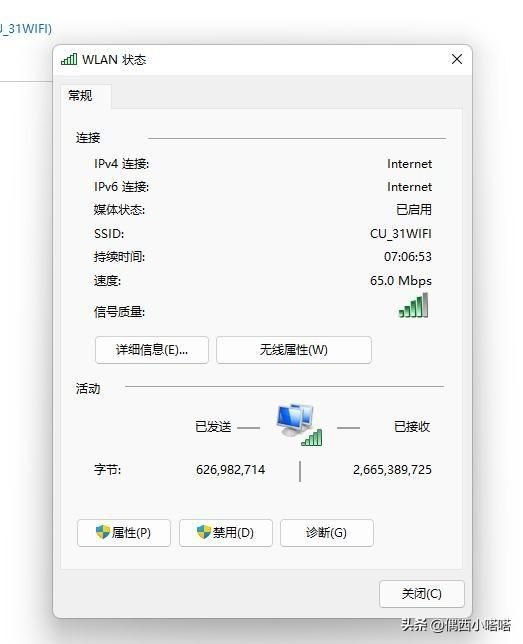Click the signal quality bars icon
Image resolution: width=523 pixels, height=644 pixels.
coord(414,305)
